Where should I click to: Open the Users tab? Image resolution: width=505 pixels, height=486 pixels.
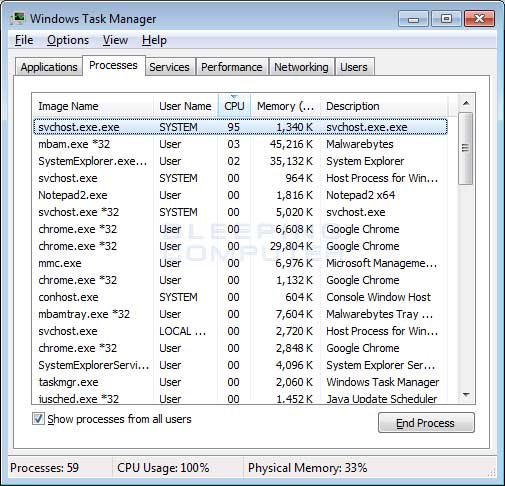tap(354, 67)
